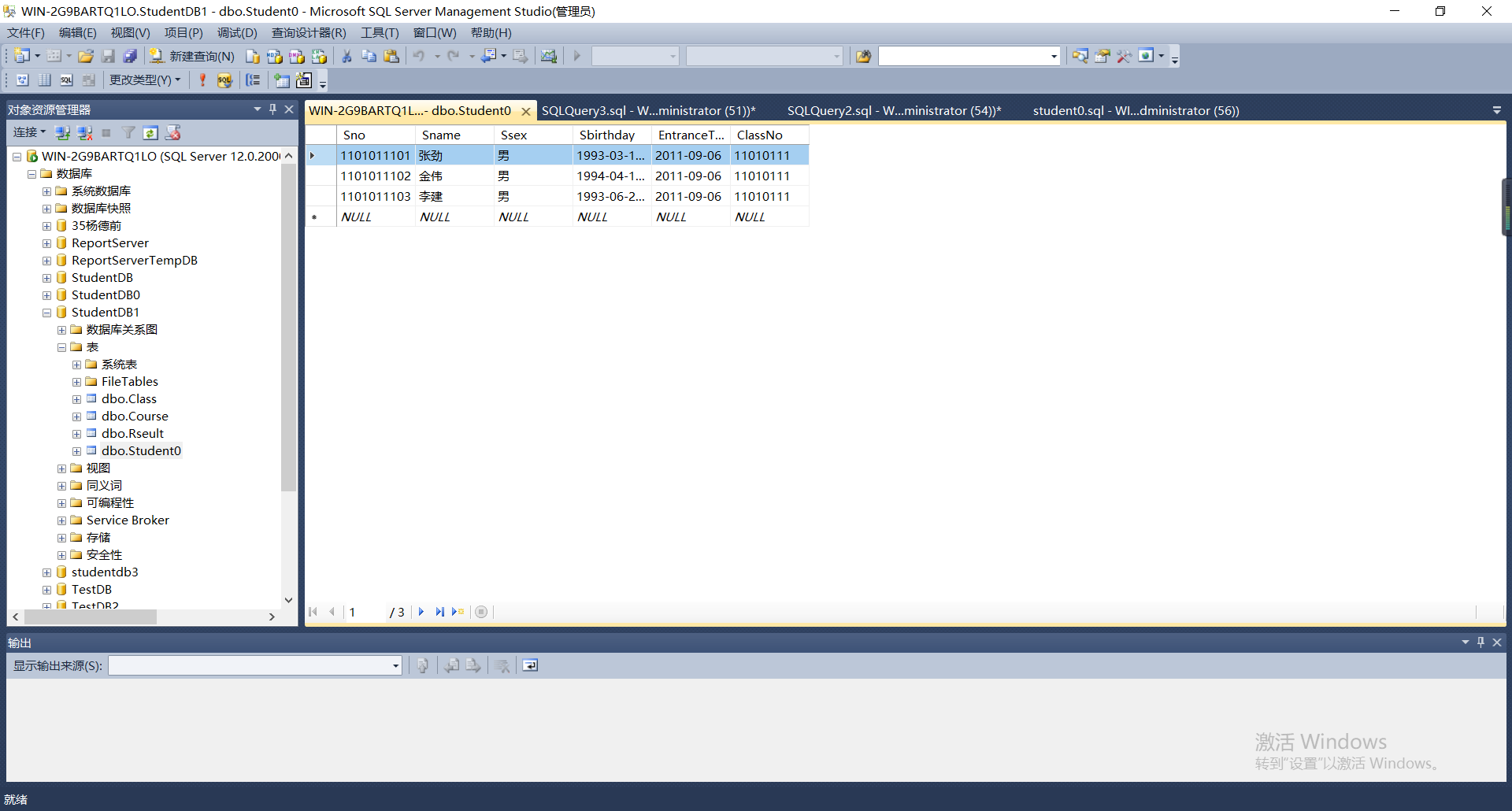This screenshot has height=811, width=1512.
Task: Expand the 系统数据库 folder
Action: [x=46, y=191]
